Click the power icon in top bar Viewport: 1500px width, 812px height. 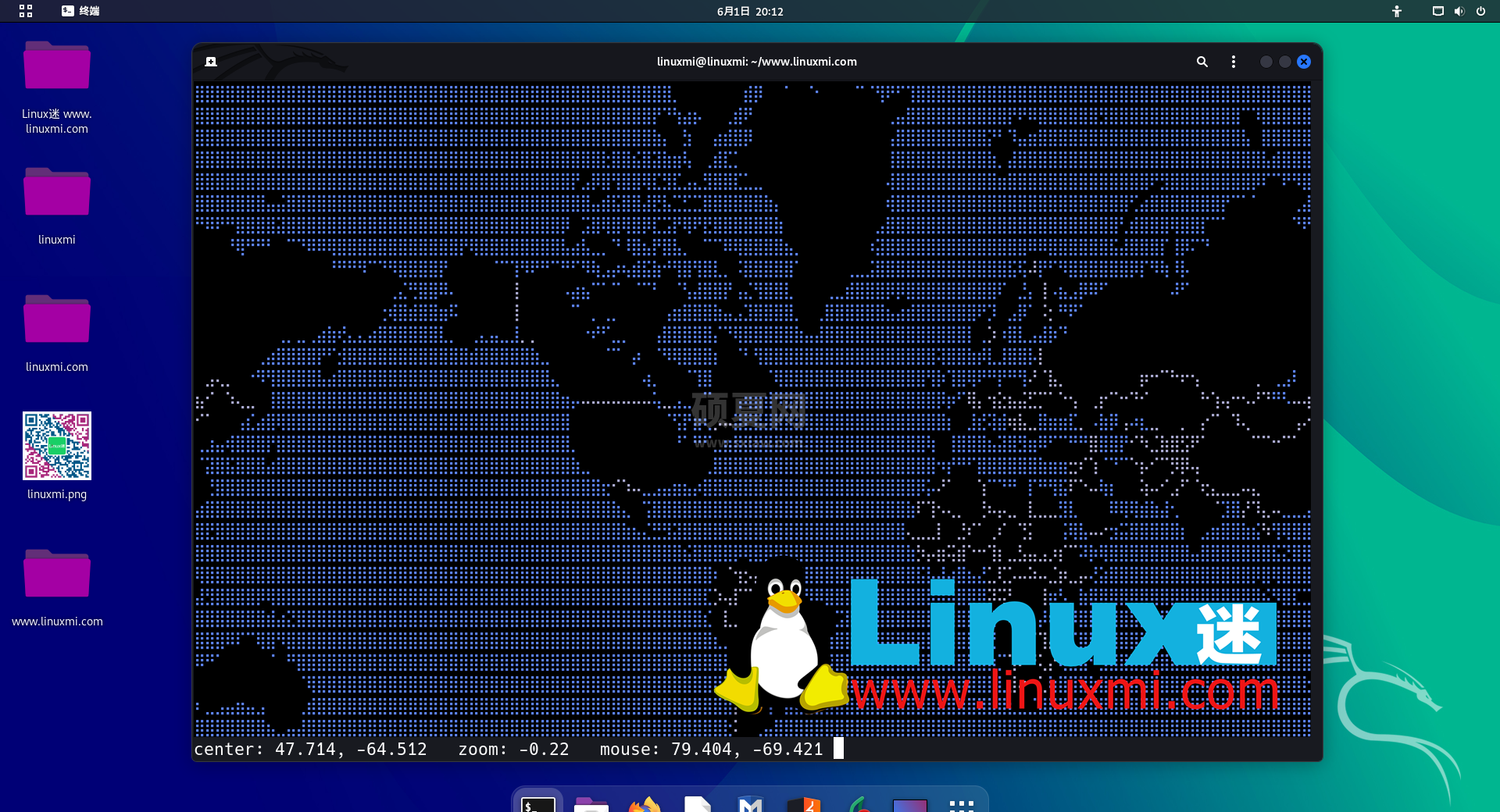(1480, 11)
